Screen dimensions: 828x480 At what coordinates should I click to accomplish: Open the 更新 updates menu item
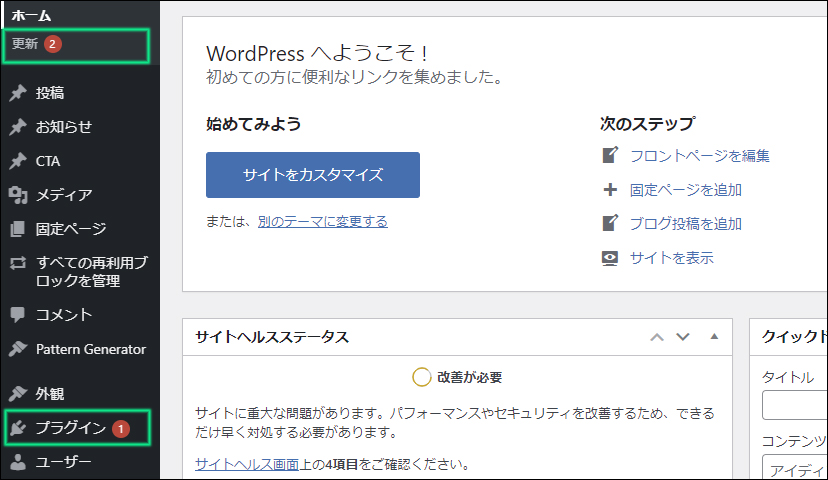click(25, 44)
